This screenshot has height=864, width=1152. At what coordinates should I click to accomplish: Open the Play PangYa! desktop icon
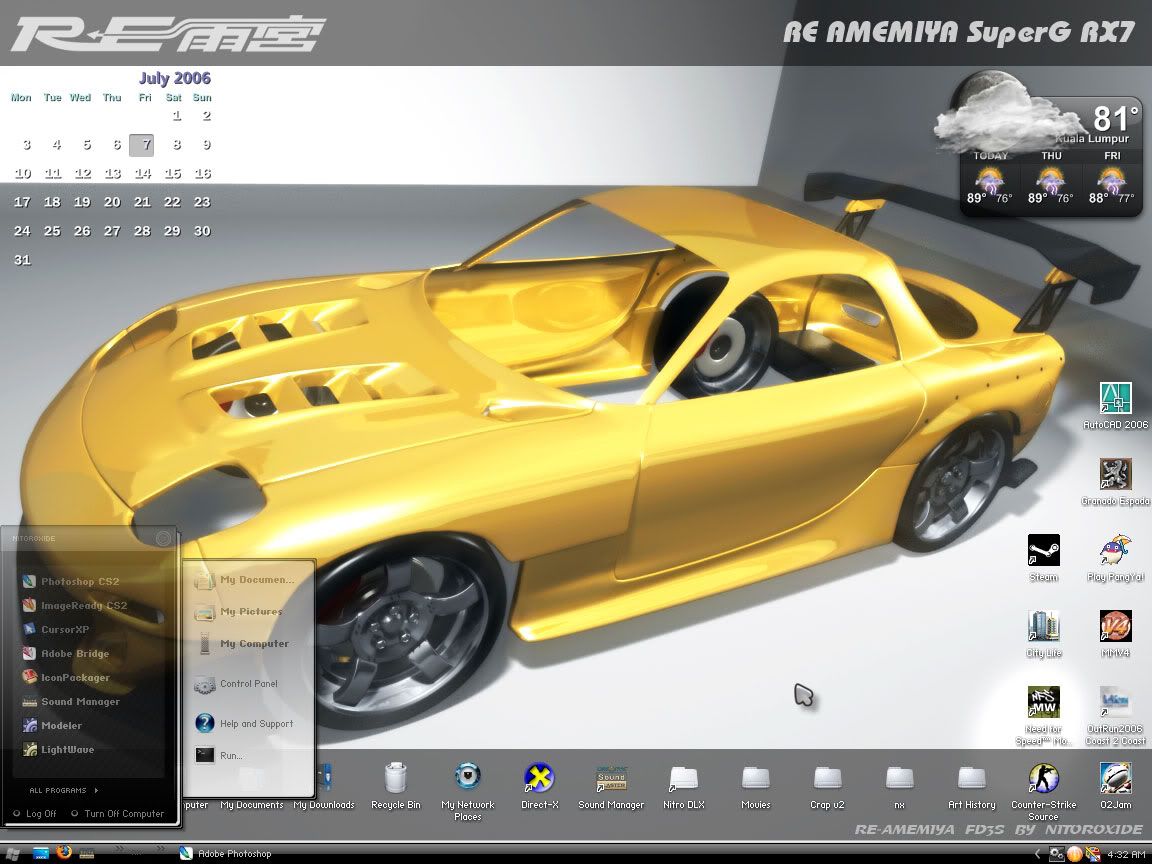[x=1115, y=551]
